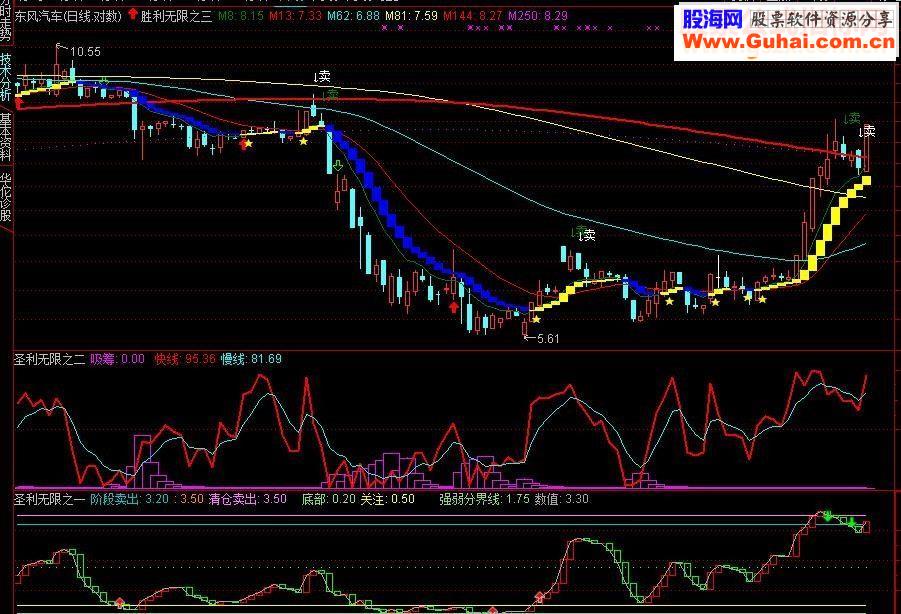Click the 10.55 high price label
Viewport: 901px width, 614px height.
85,52
